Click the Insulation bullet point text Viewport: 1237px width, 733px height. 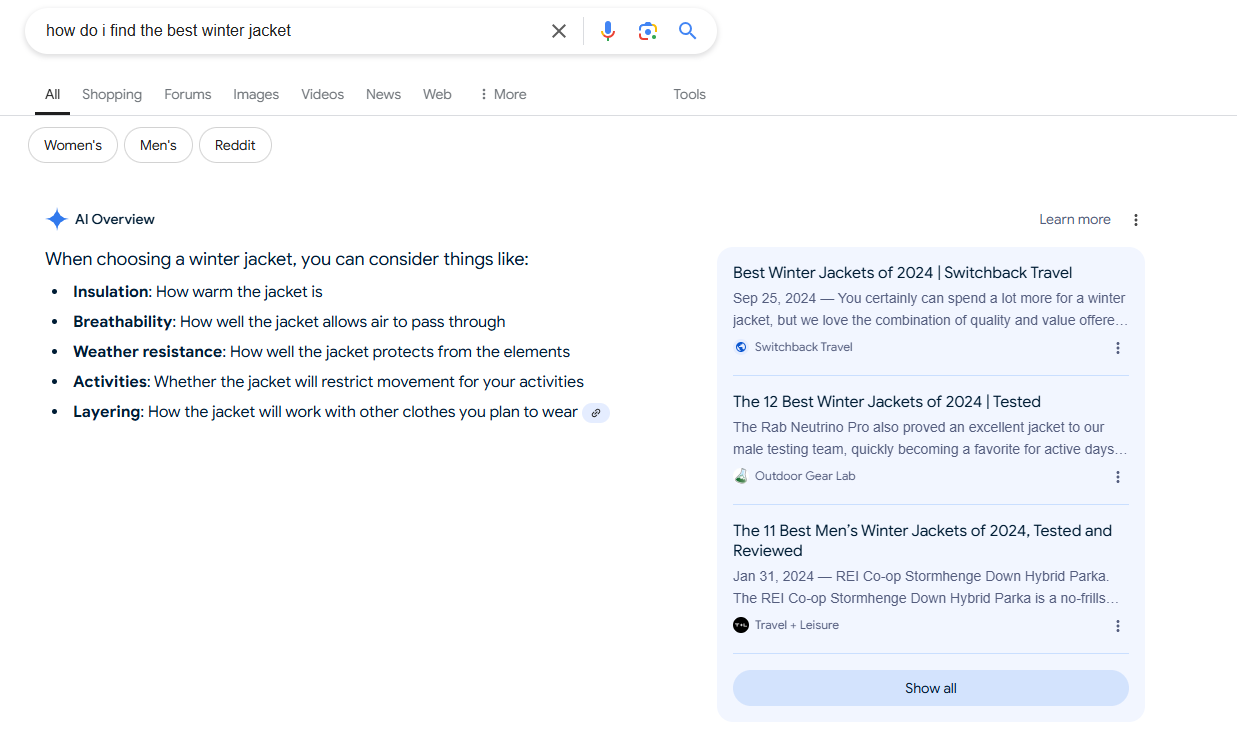tap(198, 292)
